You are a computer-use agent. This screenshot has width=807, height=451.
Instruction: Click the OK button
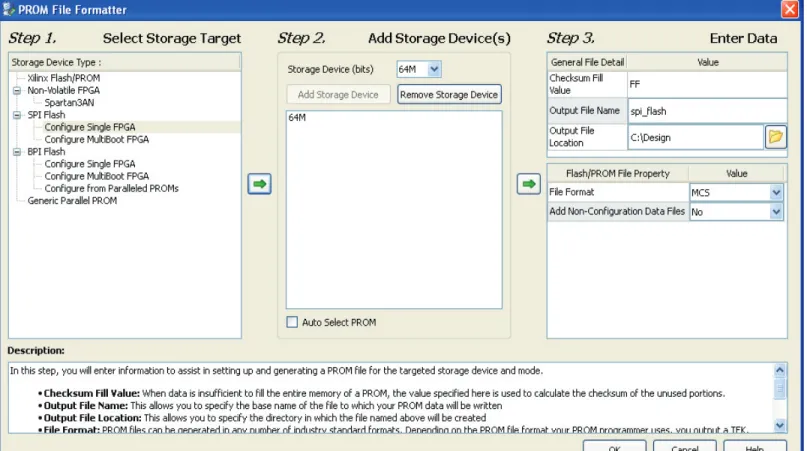615,446
